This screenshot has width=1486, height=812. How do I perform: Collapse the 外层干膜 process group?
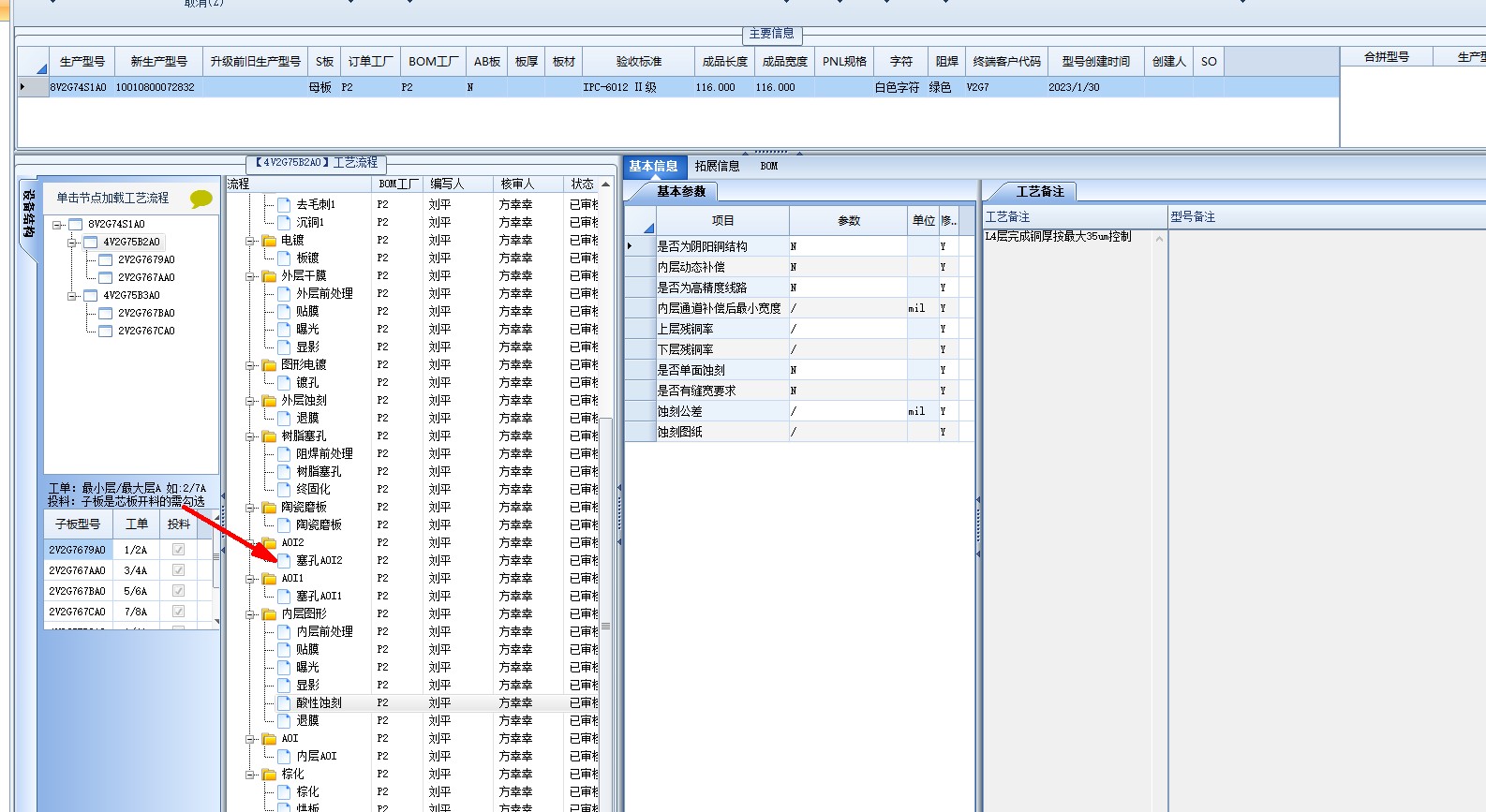click(x=251, y=276)
